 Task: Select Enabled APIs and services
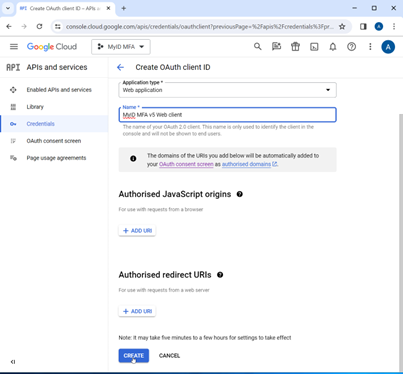[x=59, y=90]
